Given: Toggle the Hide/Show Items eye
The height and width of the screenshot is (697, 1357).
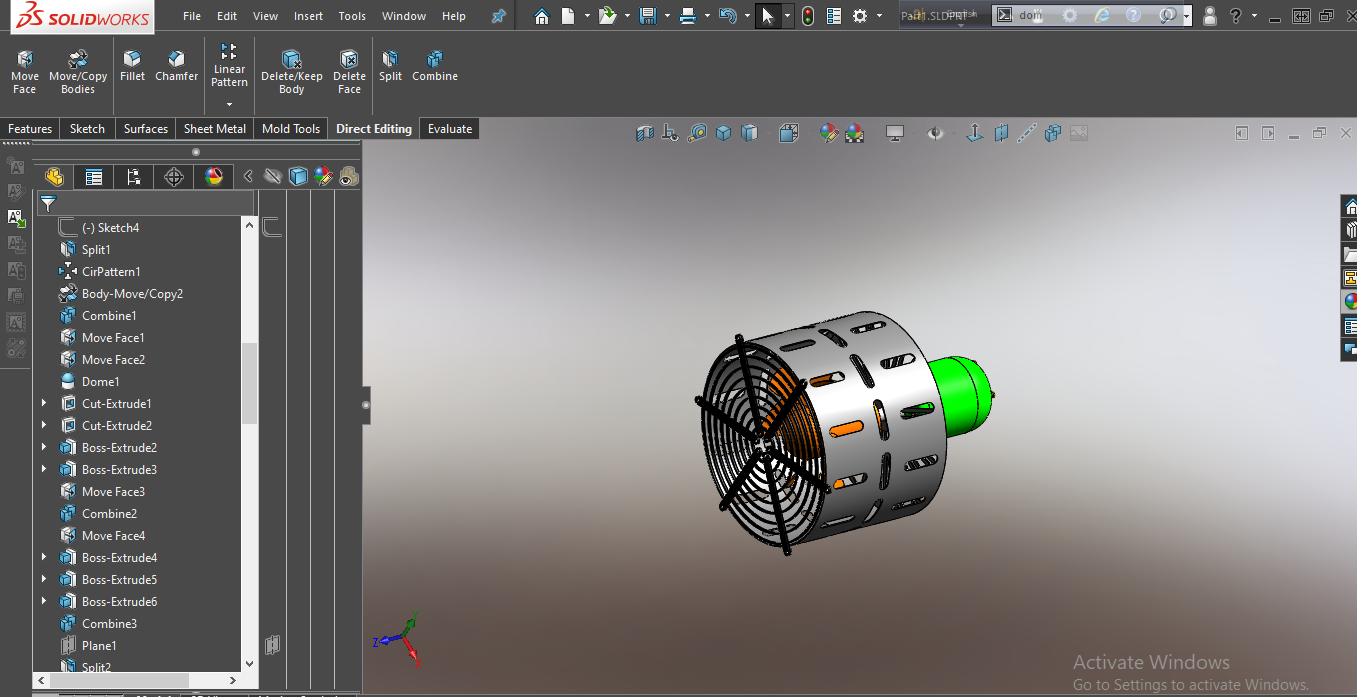Looking at the screenshot, I should [x=935, y=133].
